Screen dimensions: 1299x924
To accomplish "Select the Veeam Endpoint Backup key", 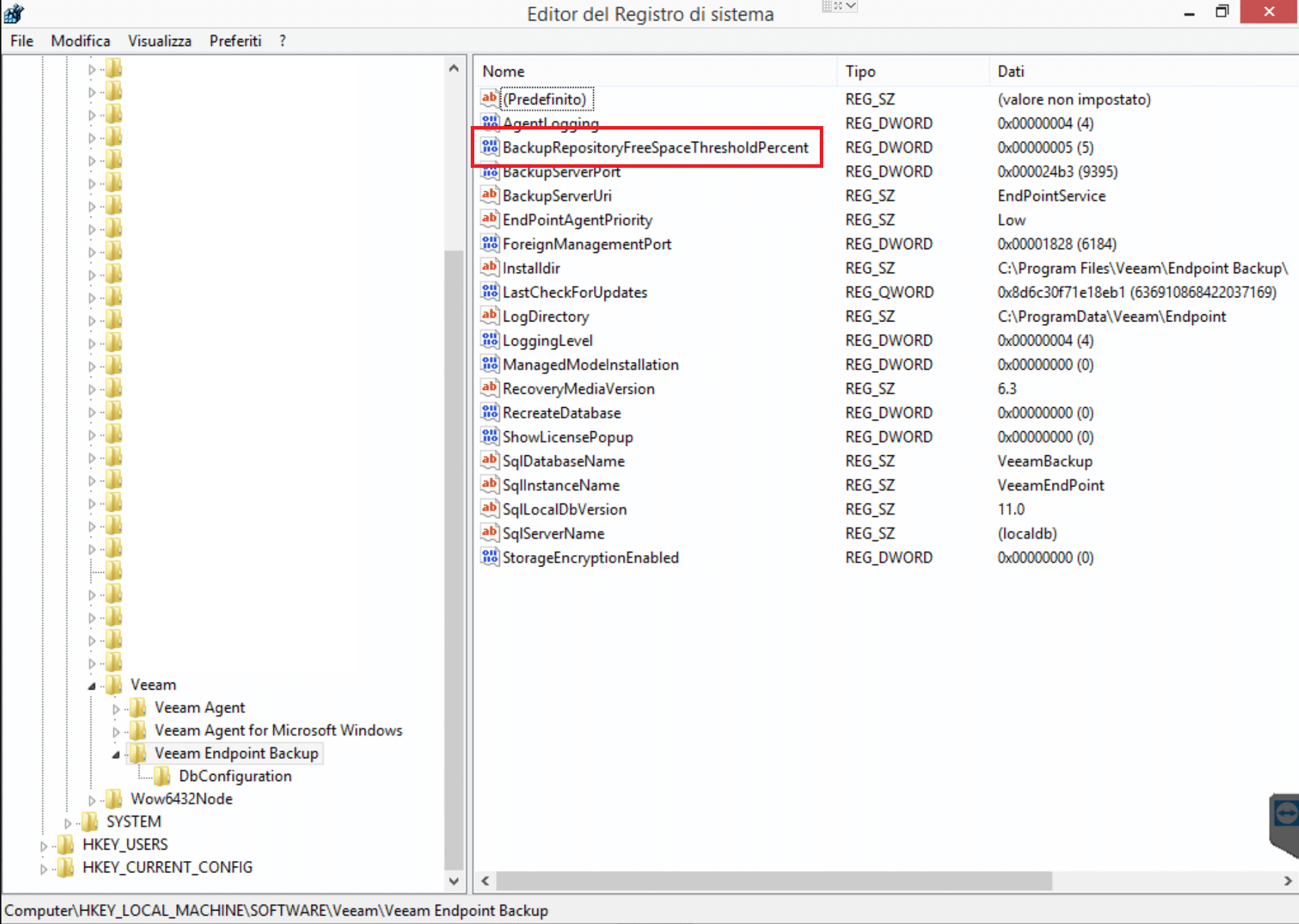I will point(236,753).
